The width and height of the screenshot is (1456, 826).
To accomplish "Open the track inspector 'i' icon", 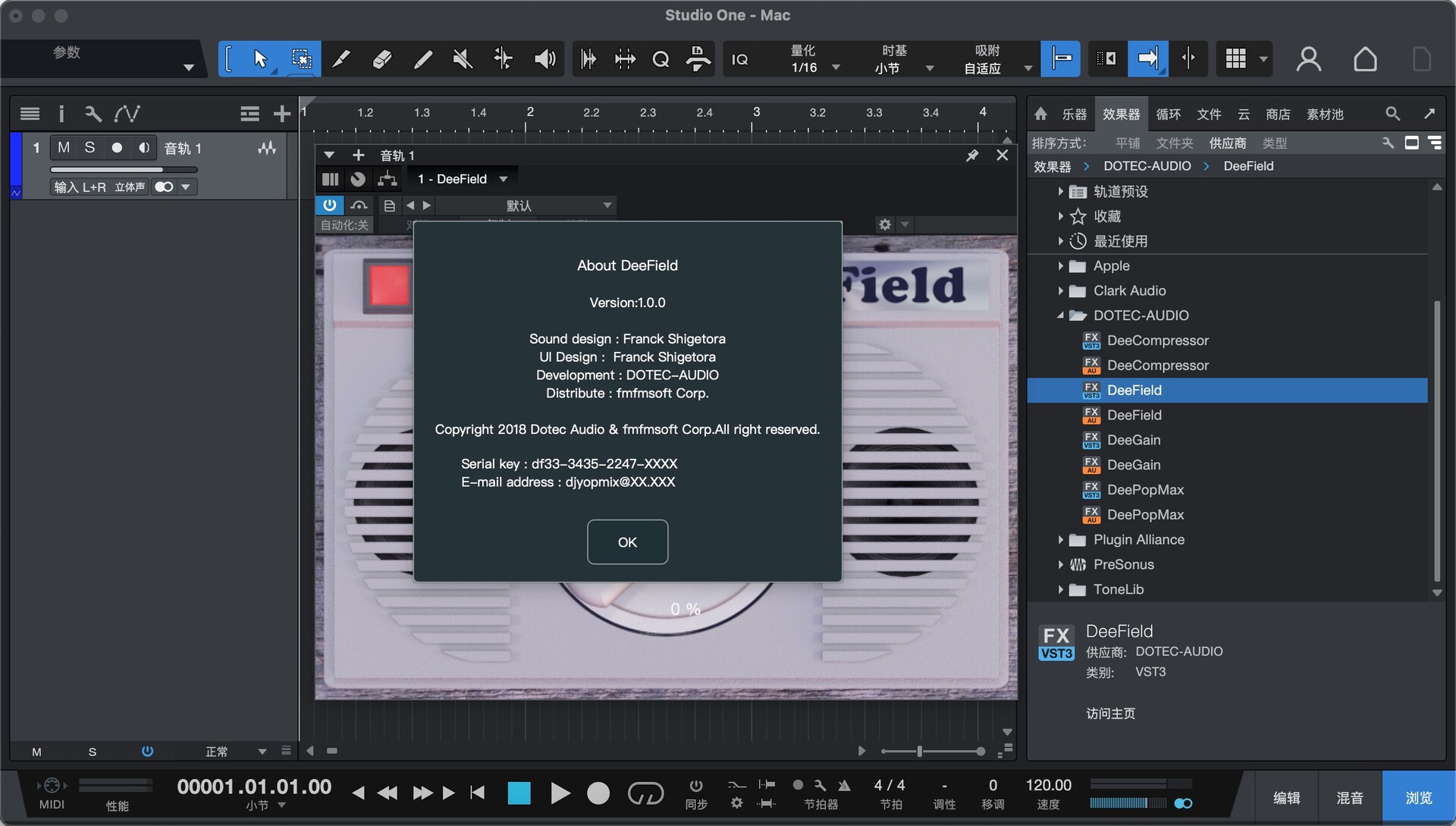I will click(x=61, y=114).
